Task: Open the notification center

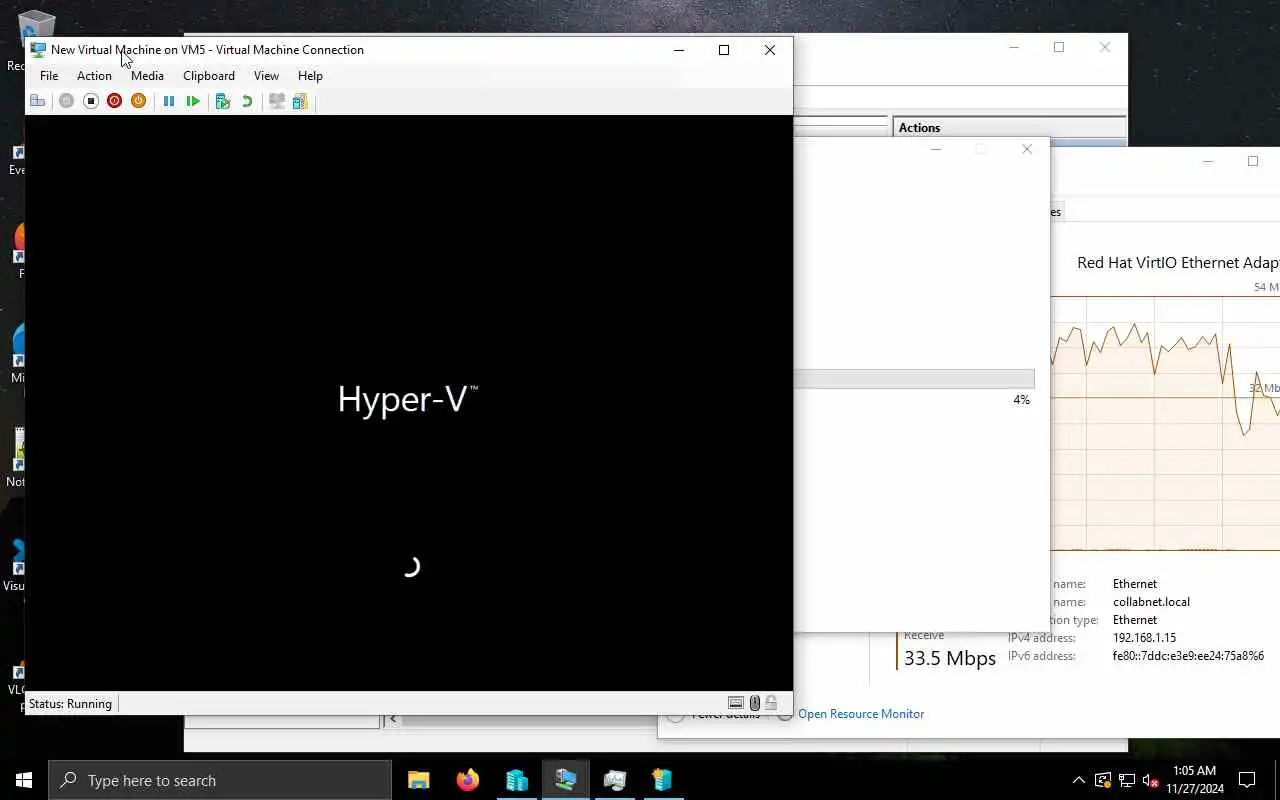Action: click(1247, 780)
